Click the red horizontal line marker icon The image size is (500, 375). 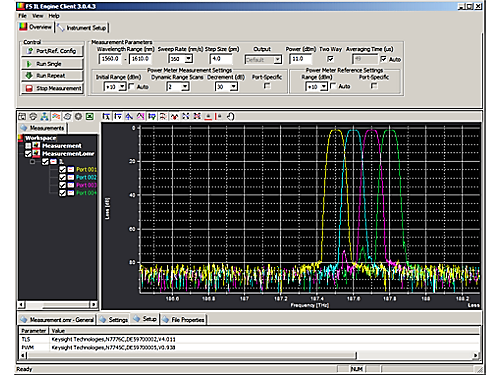click(208, 116)
